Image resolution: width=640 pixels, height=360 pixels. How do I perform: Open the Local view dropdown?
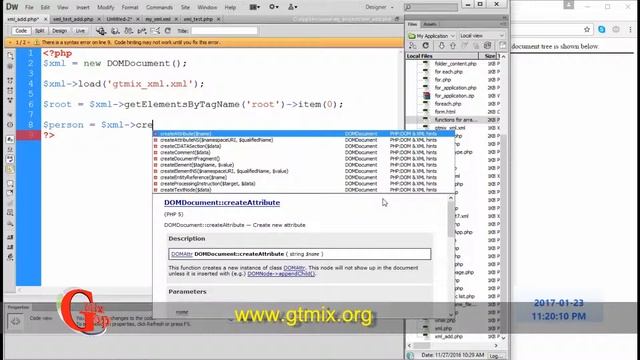pos(482,36)
